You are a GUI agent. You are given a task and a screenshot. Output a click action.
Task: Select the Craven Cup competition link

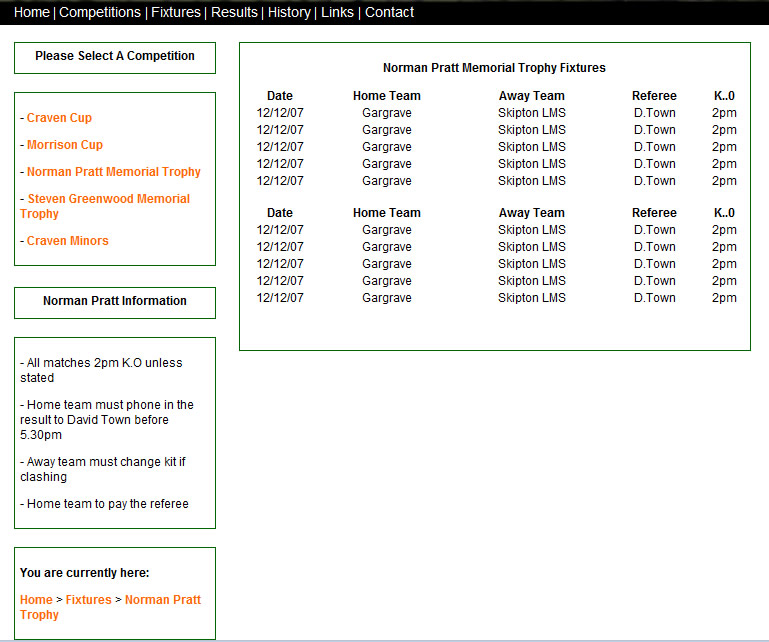click(x=59, y=118)
